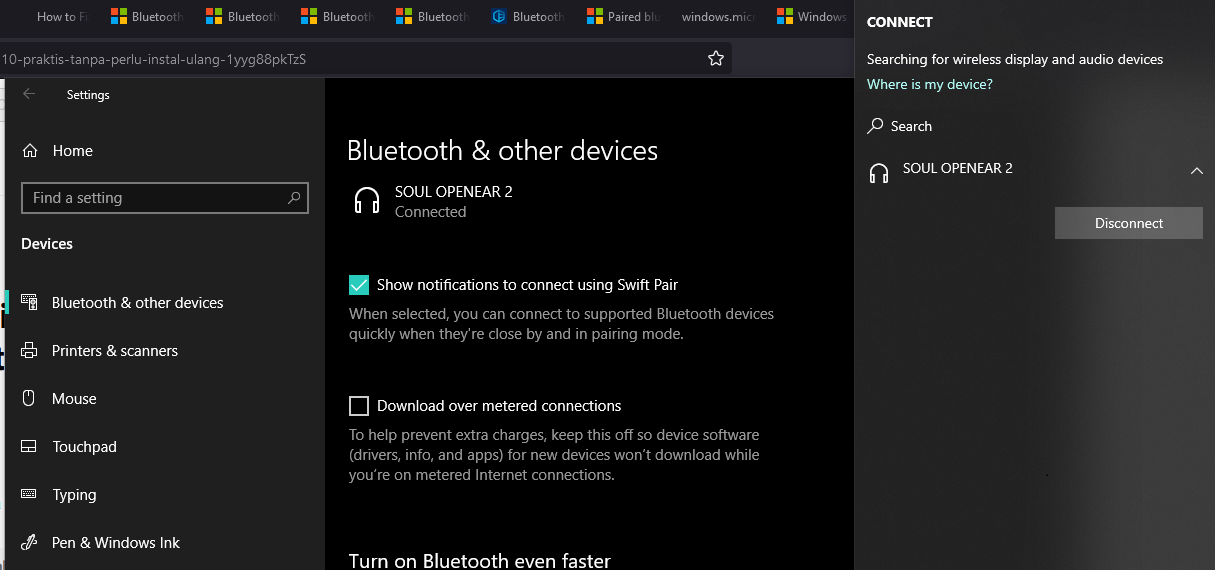Click headphones icon in Connect panel

point(879,173)
